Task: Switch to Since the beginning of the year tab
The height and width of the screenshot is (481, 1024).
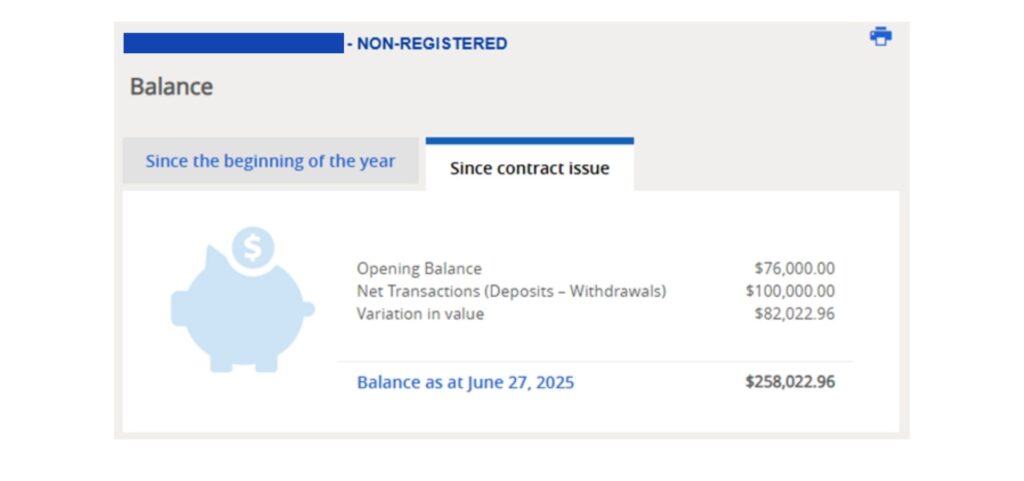Action: tap(270, 161)
